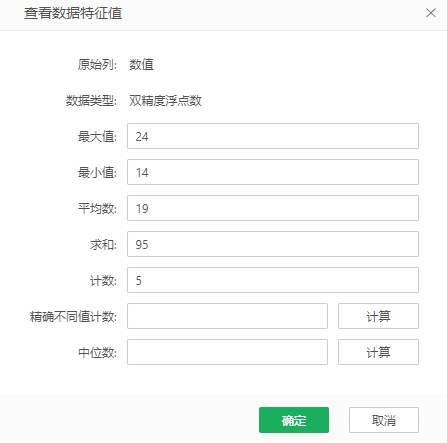Focus the empty 中位数 field
This screenshot has height=443, width=447.
pos(227,352)
